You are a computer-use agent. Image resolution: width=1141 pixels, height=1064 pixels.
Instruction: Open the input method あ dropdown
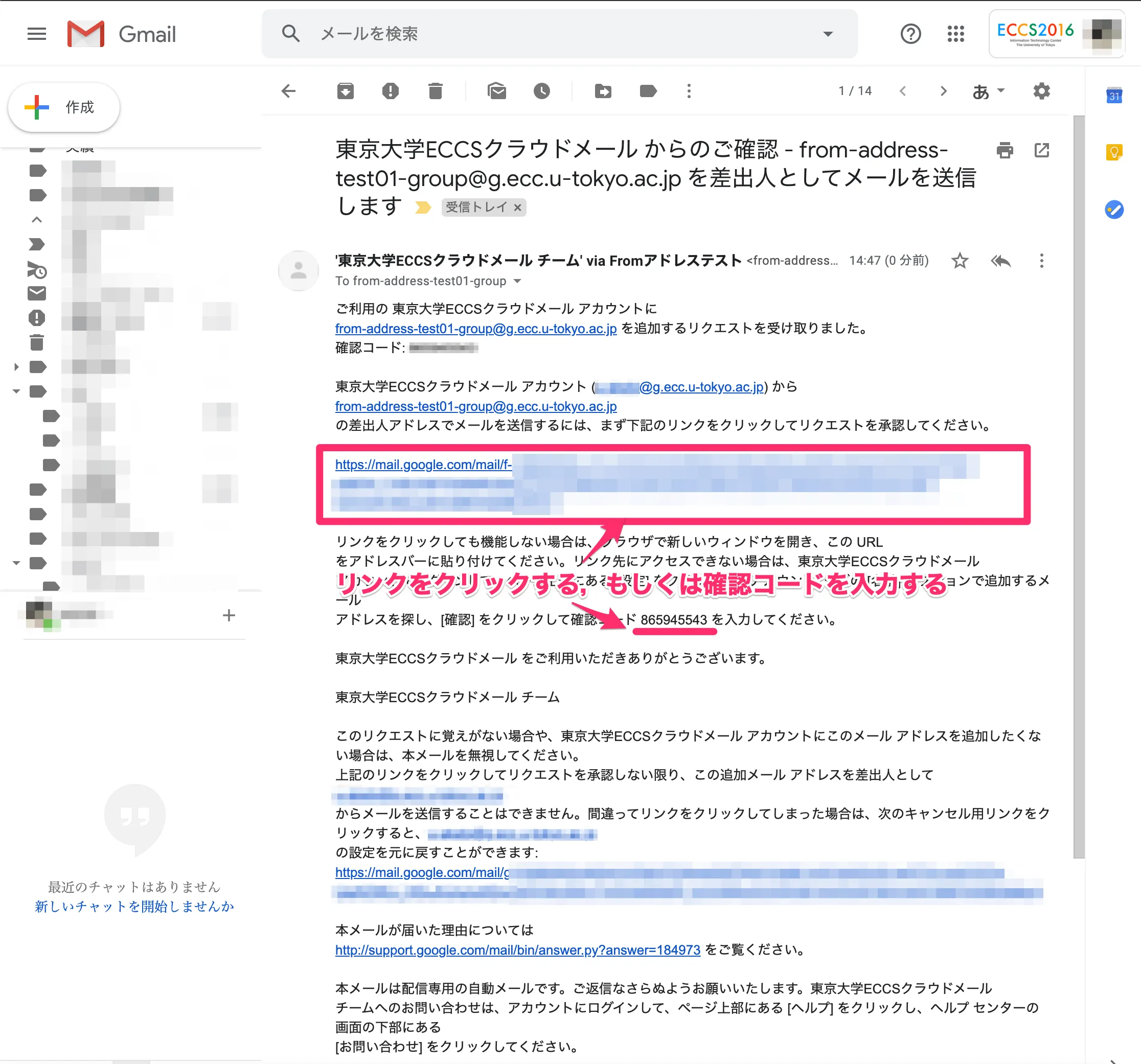[988, 90]
